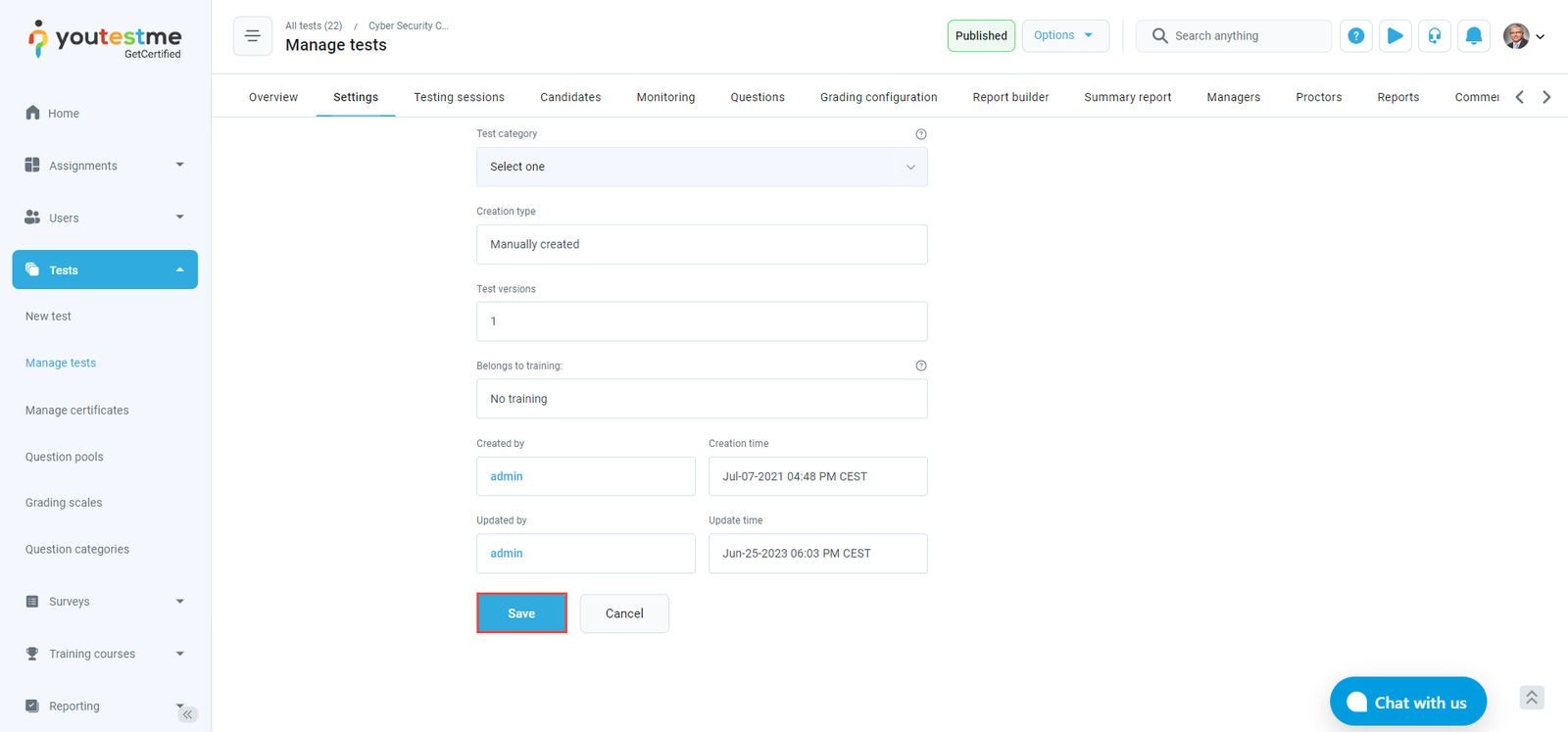Click the admin link under Created by
The height and width of the screenshot is (732, 1568).
pos(507,476)
